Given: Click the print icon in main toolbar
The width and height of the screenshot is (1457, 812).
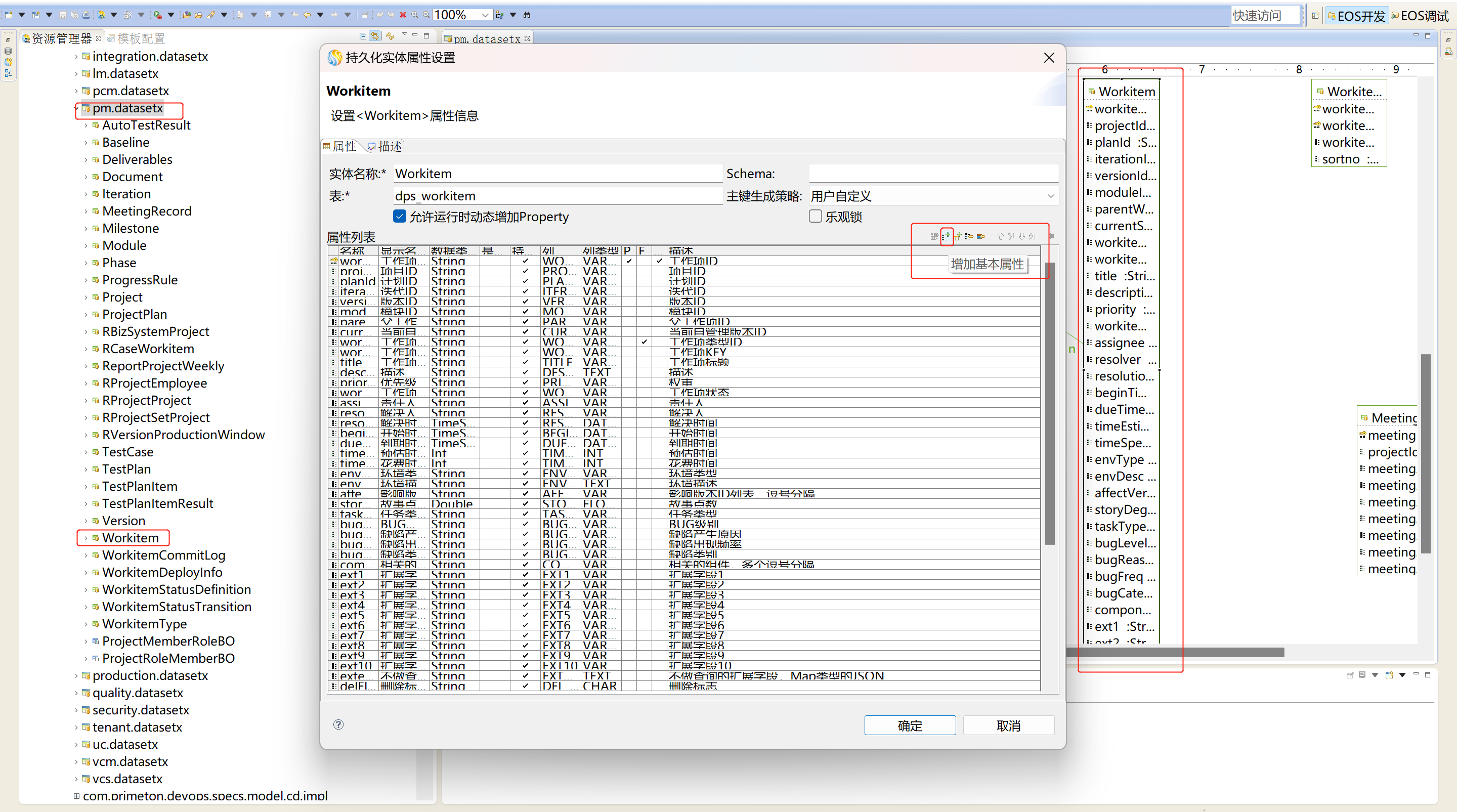Looking at the screenshot, I should [86, 15].
